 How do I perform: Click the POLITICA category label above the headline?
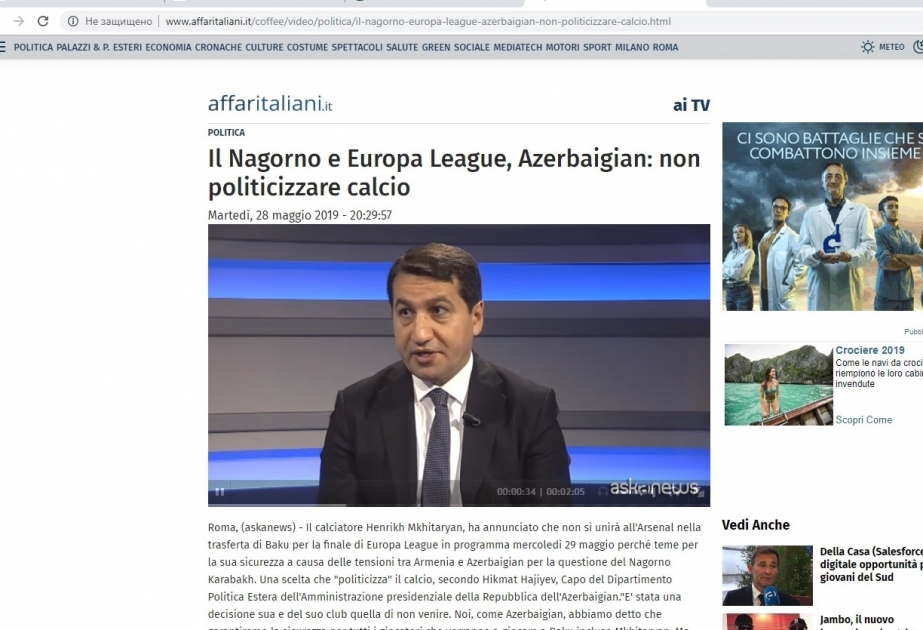coord(226,132)
